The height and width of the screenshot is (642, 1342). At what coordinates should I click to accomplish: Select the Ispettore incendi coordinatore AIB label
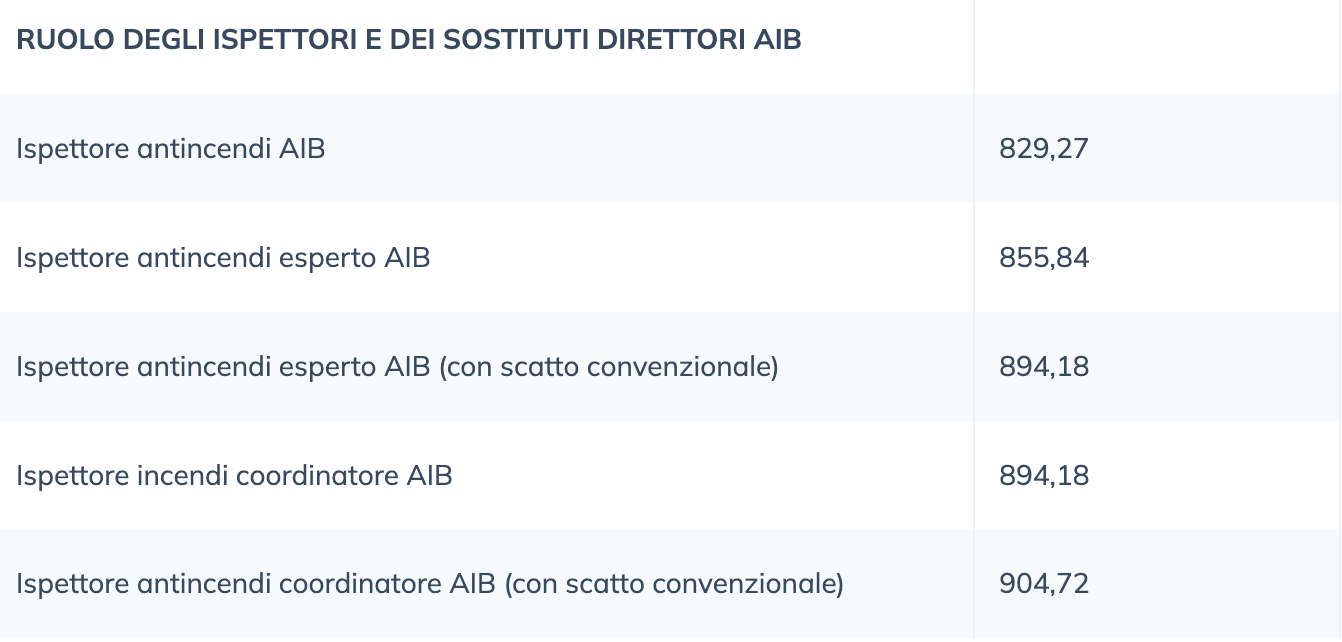click(234, 475)
